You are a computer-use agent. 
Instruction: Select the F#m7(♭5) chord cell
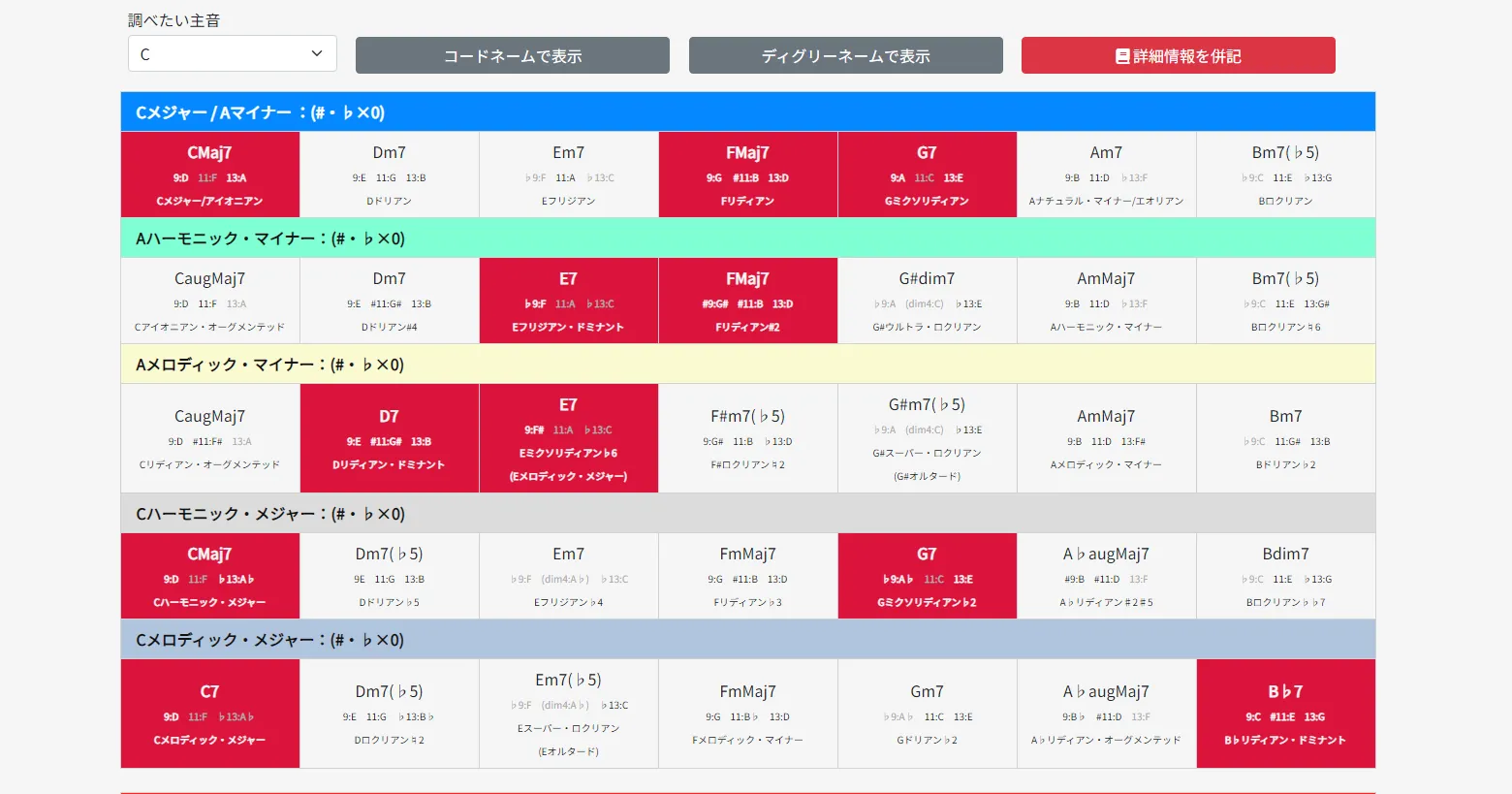click(x=748, y=438)
